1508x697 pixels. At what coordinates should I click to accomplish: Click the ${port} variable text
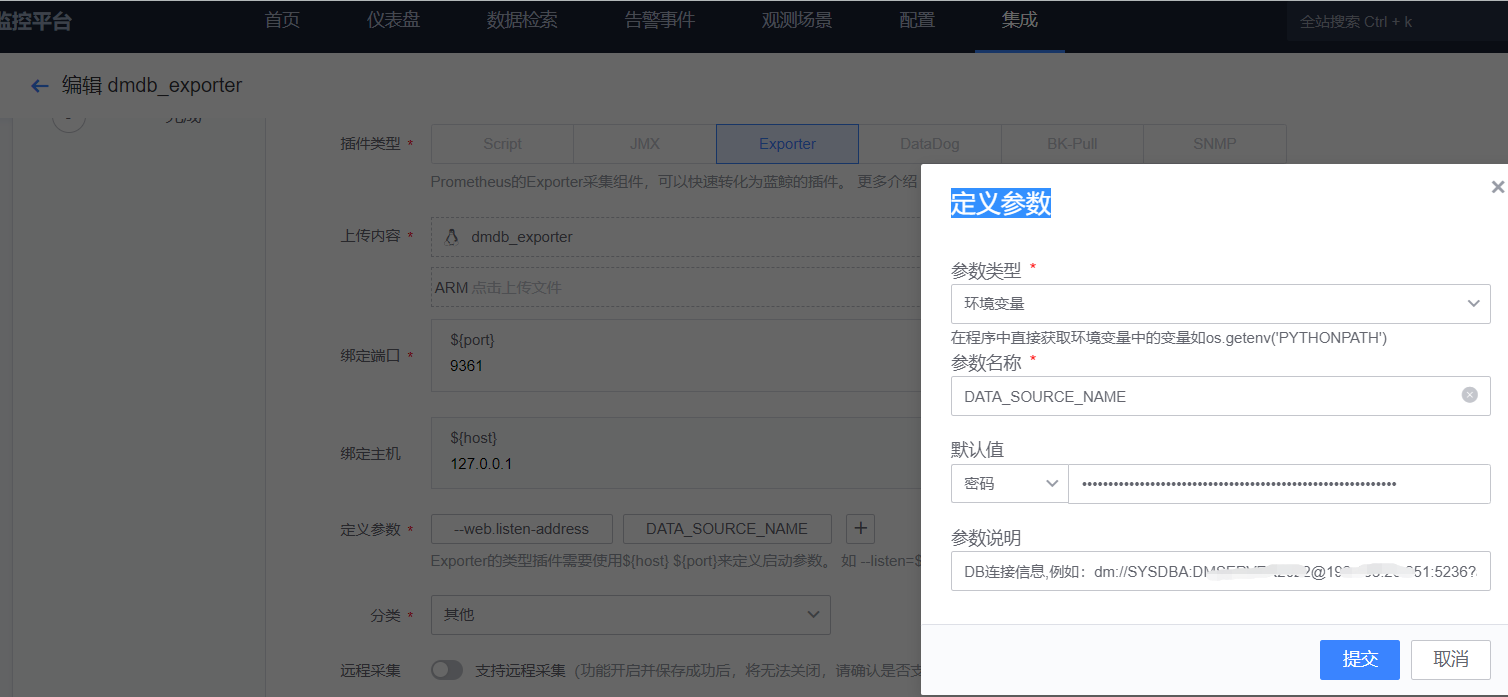pos(473,340)
